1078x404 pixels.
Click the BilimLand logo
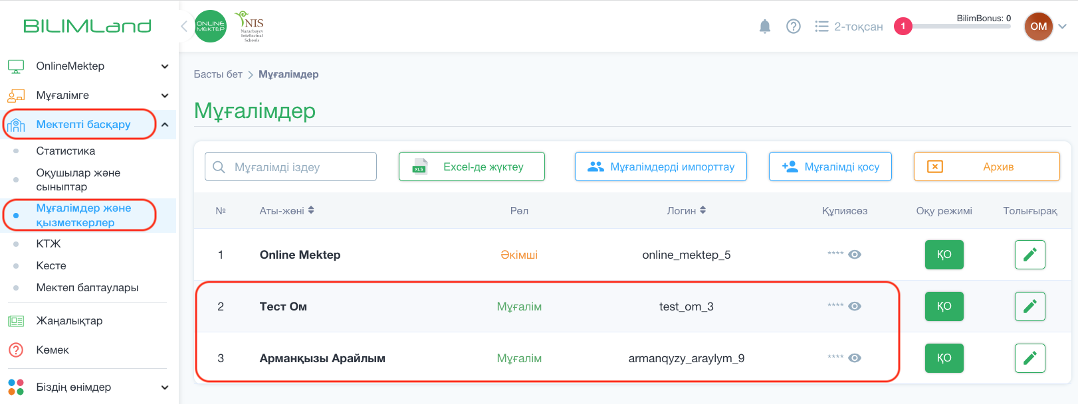[87, 26]
